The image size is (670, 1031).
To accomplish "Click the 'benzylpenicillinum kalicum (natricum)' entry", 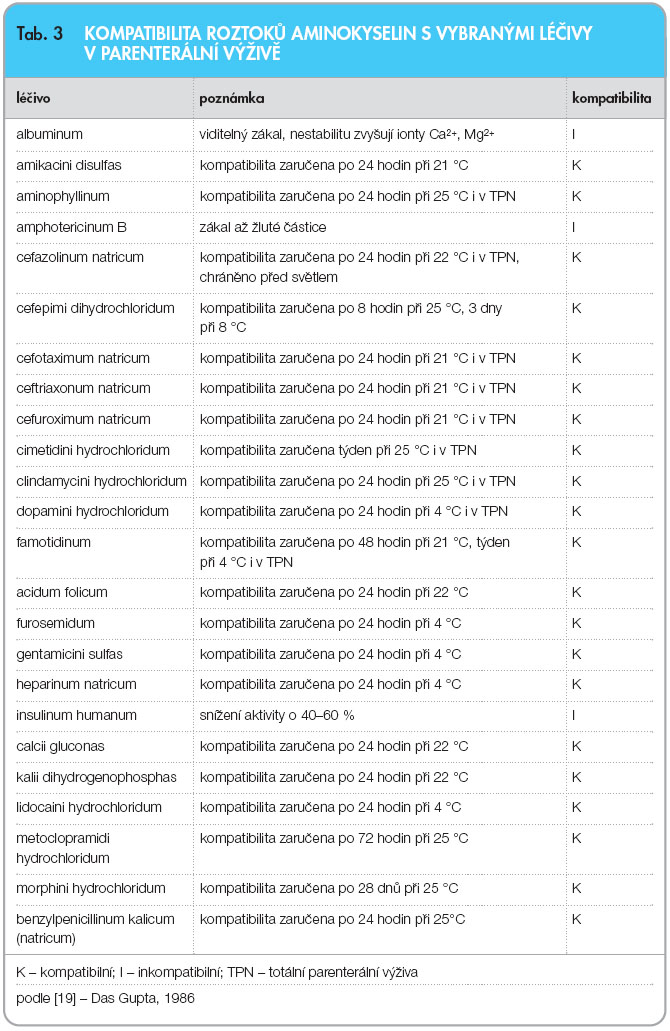I will [x=95, y=928].
